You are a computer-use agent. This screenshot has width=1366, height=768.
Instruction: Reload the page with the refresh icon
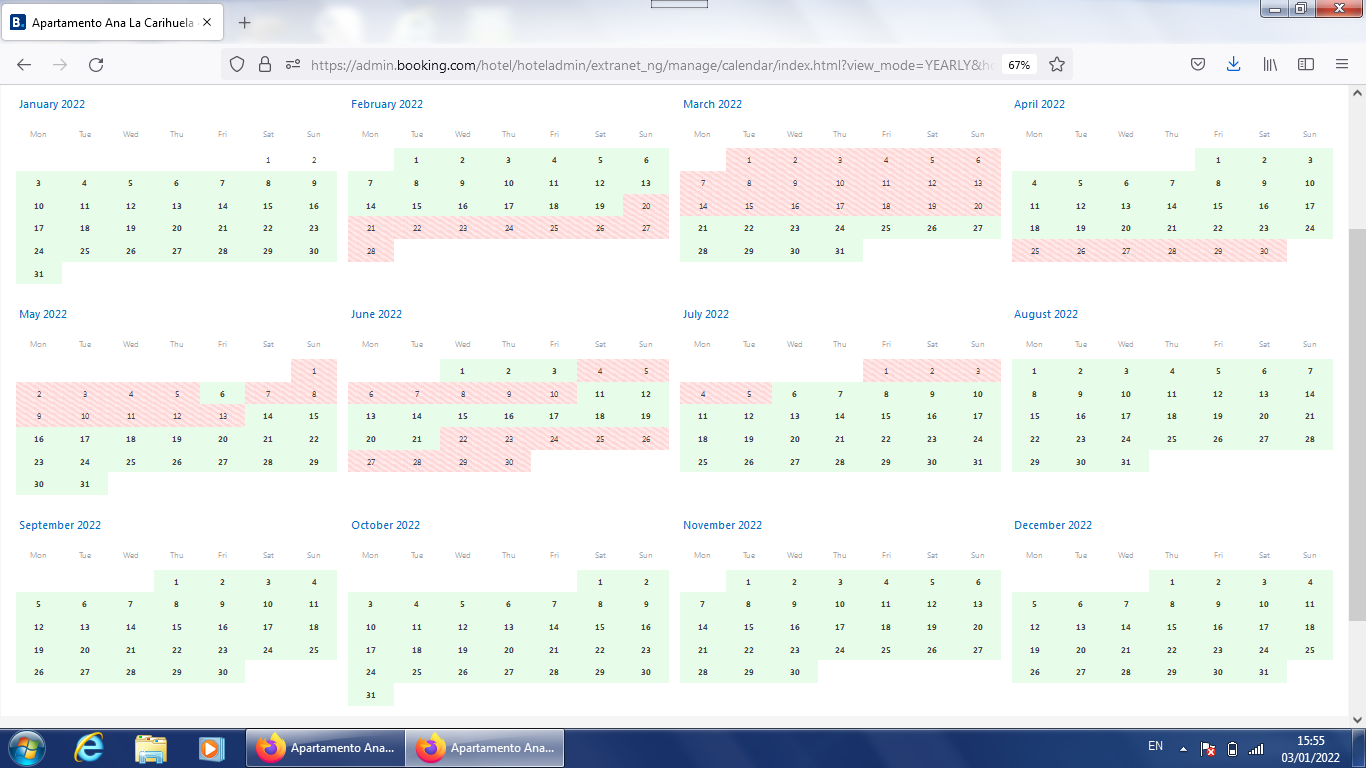coord(96,64)
